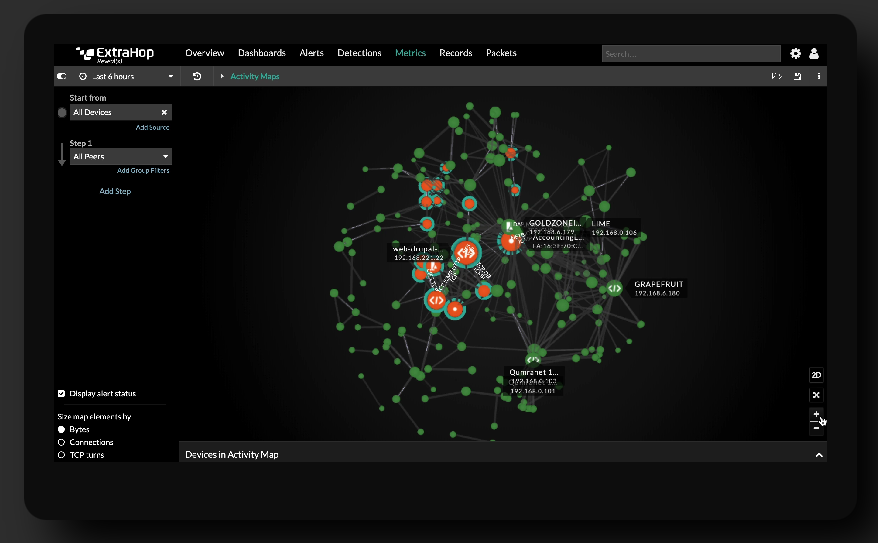Select the Qumranet device node

click(533, 360)
